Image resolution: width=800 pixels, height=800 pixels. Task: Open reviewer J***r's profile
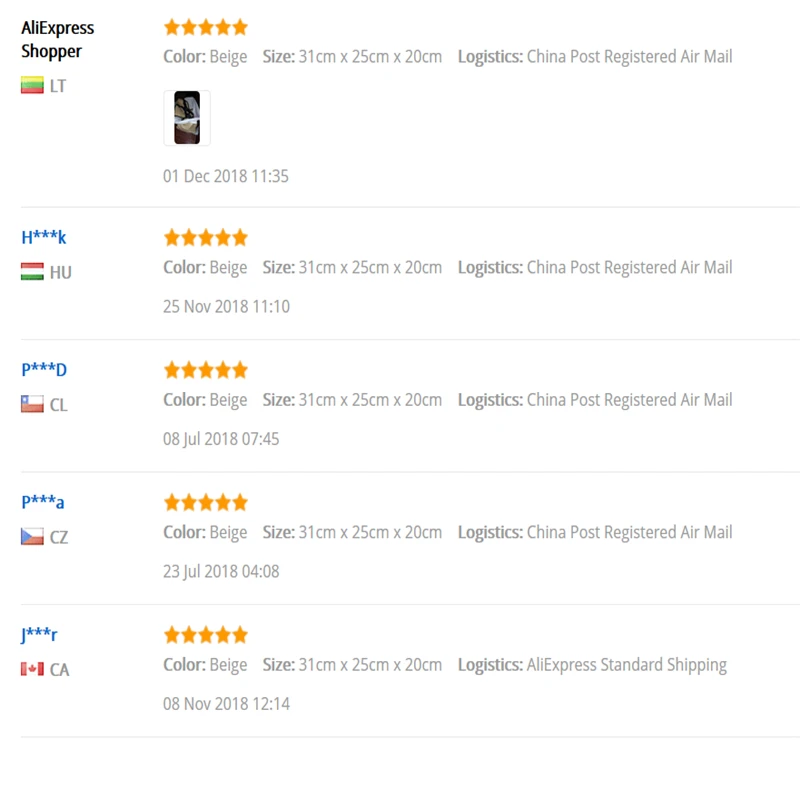(39, 635)
